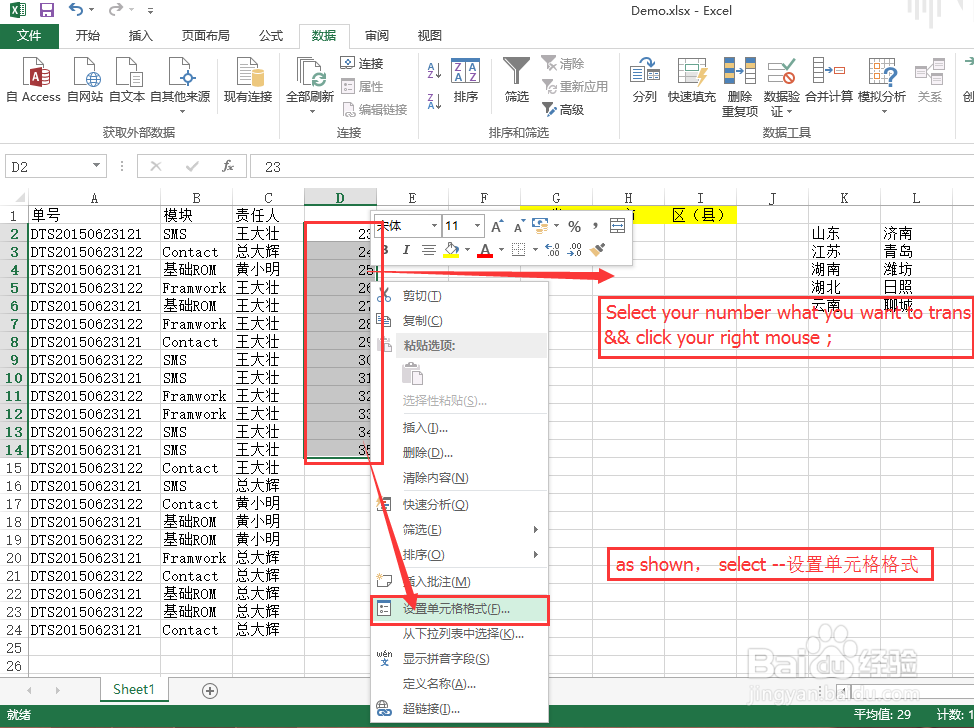Image resolution: width=974 pixels, height=728 pixels.
Task: Choose Delete in the context menu
Action: tap(460, 452)
